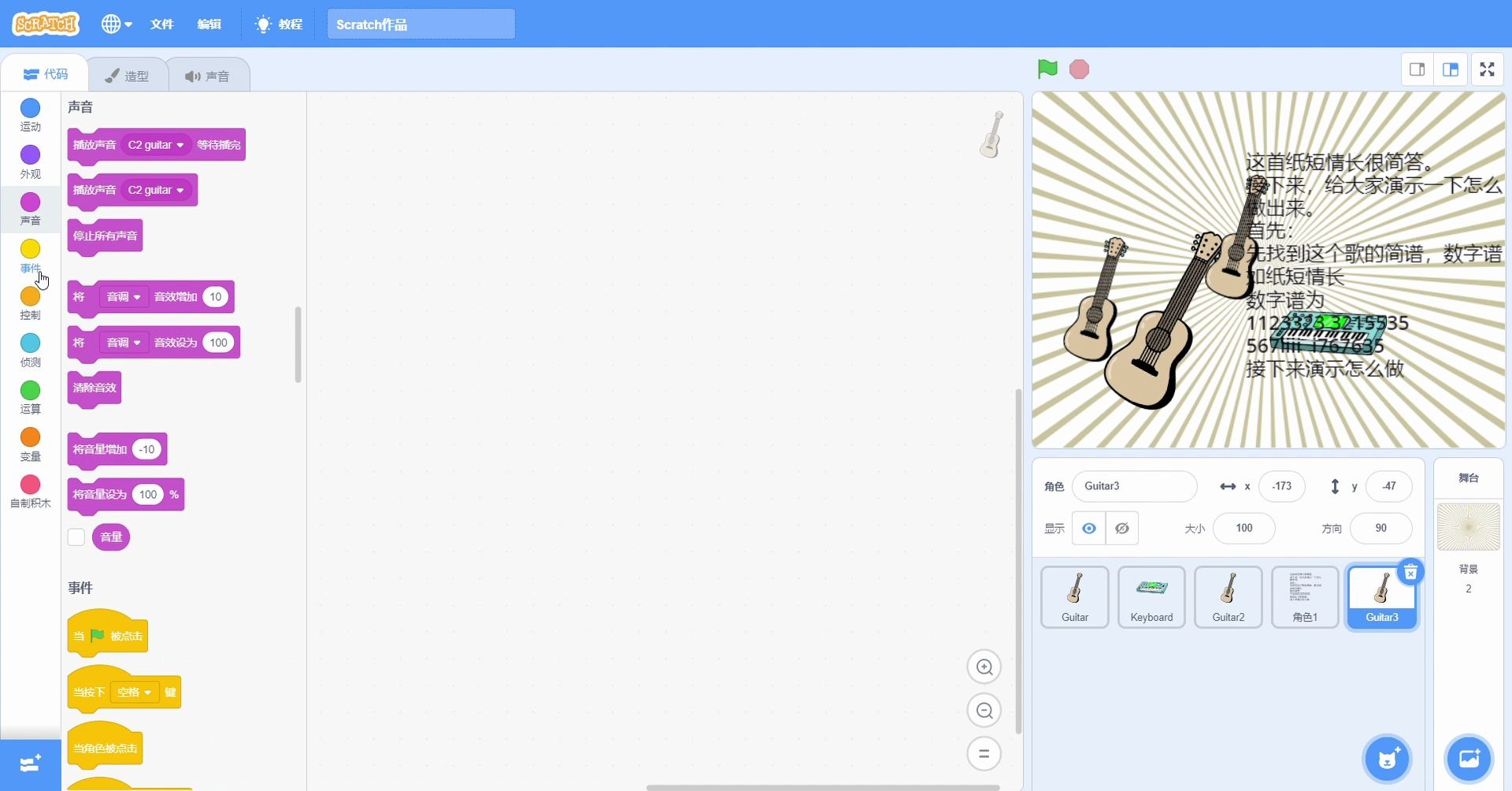Image resolution: width=1512 pixels, height=791 pixels.
Task: Select the 运动 (Motion) block category
Action: tap(29, 114)
